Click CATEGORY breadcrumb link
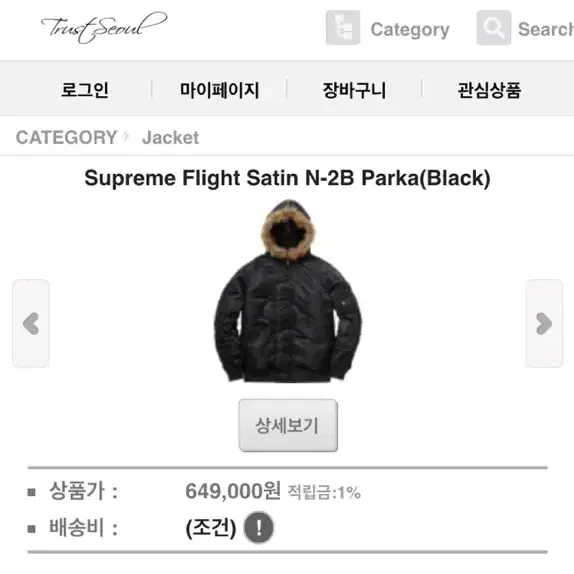The width and height of the screenshot is (574, 574). (x=66, y=138)
